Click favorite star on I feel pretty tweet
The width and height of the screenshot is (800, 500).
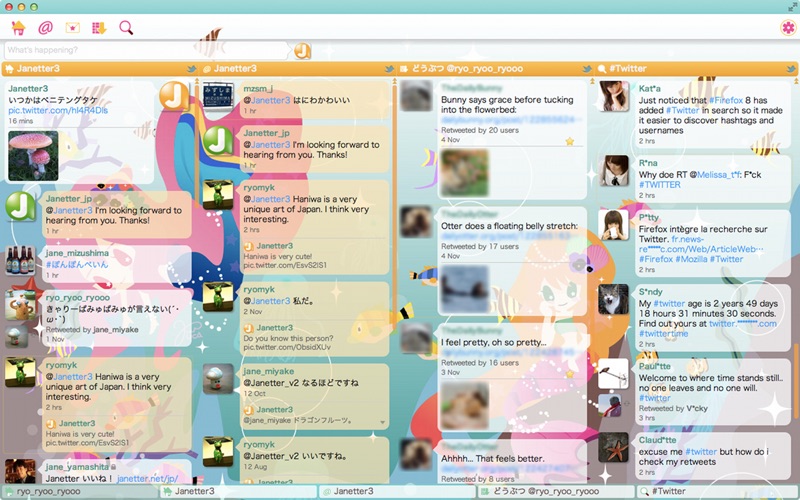point(570,374)
